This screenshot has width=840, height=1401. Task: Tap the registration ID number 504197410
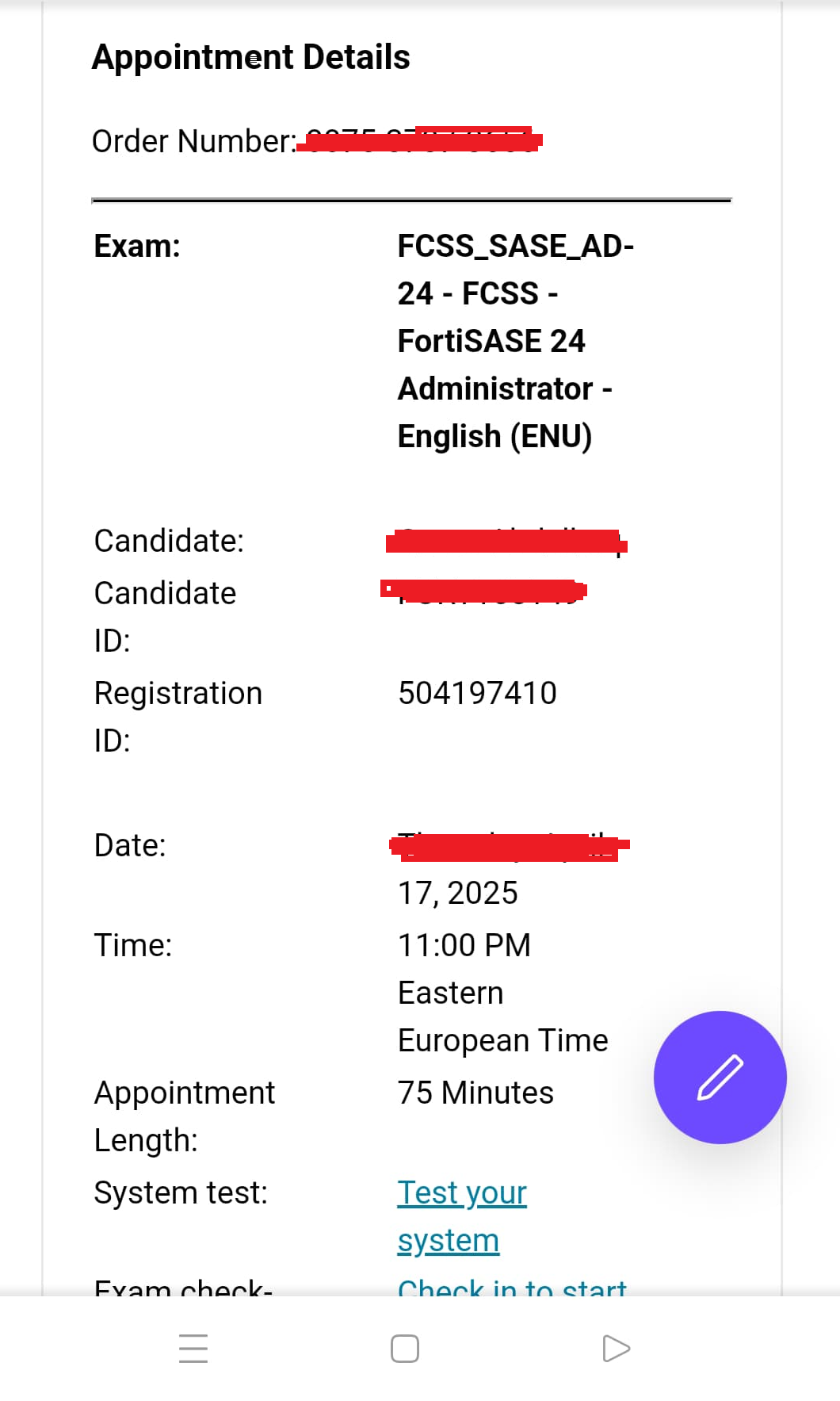pyautogui.click(x=477, y=693)
